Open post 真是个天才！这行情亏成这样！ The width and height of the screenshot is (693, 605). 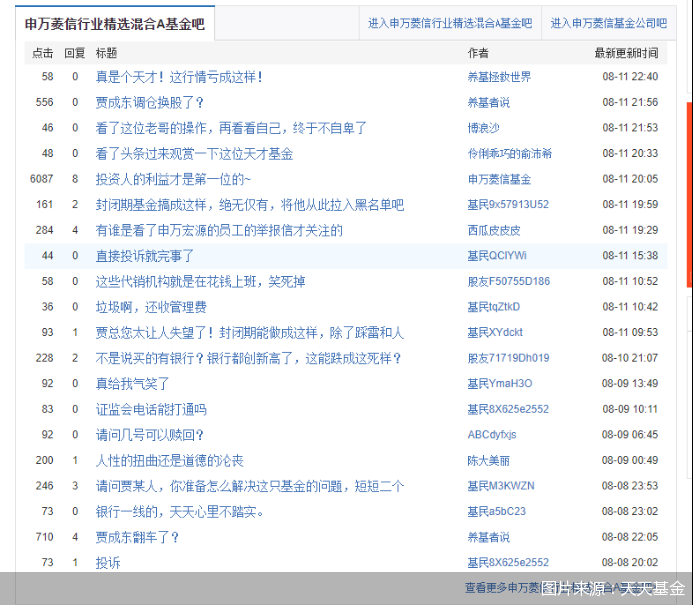point(179,77)
